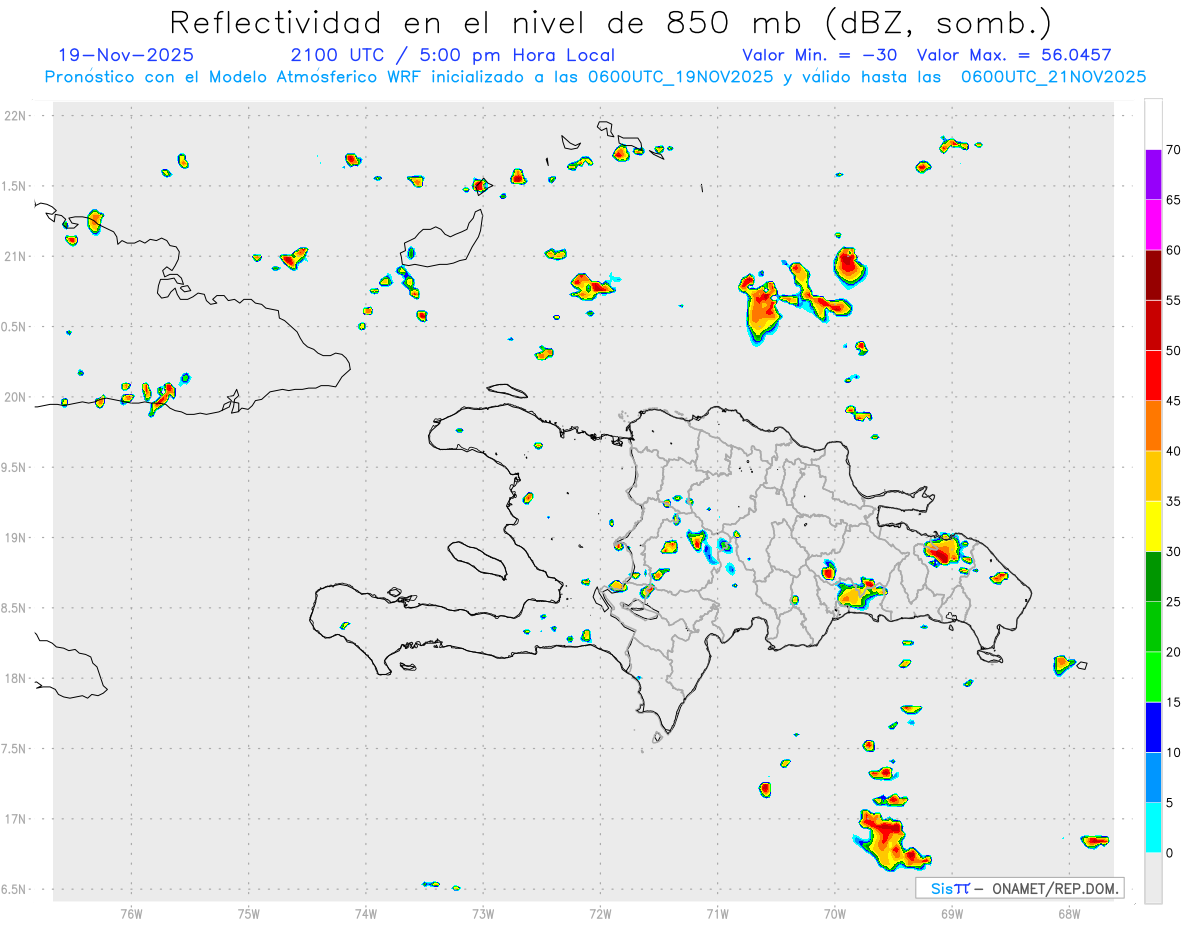The height and width of the screenshot is (927, 1200).
Task: Click the '73W' longitude axis label
Action: (483, 913)
